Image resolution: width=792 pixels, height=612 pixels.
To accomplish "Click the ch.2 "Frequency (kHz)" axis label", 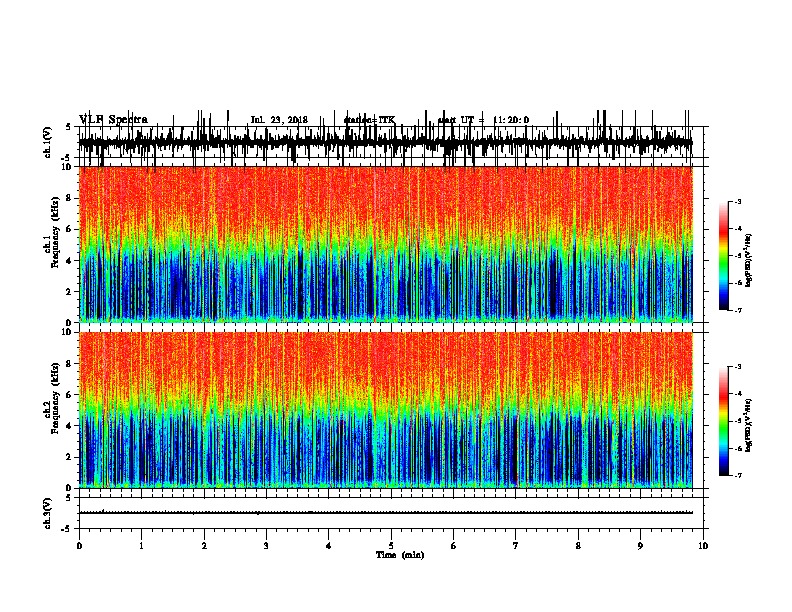I will pos(55,398).
